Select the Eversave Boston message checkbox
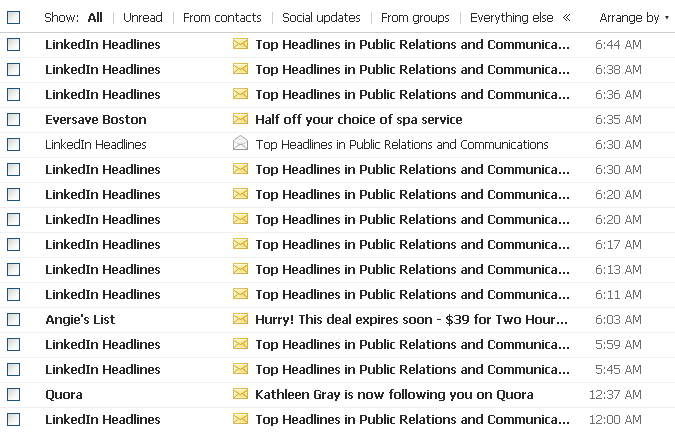Viewport: 675px width, 432px height. [x=13, y=119]
